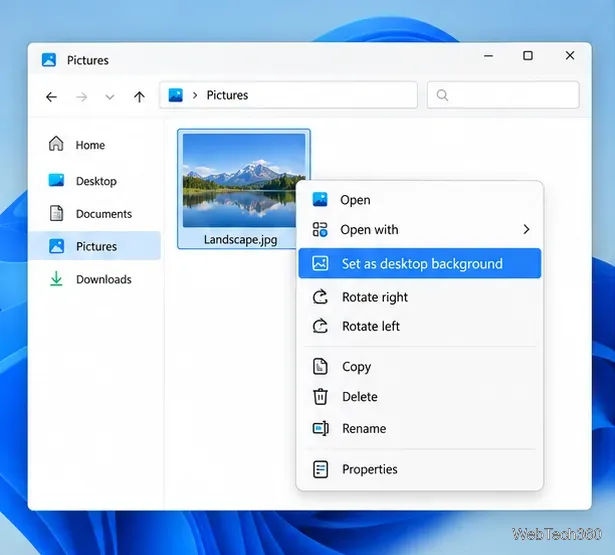Choose Open from the context menu
Viewport: 615px width, 555px height.
coord(420,200)
